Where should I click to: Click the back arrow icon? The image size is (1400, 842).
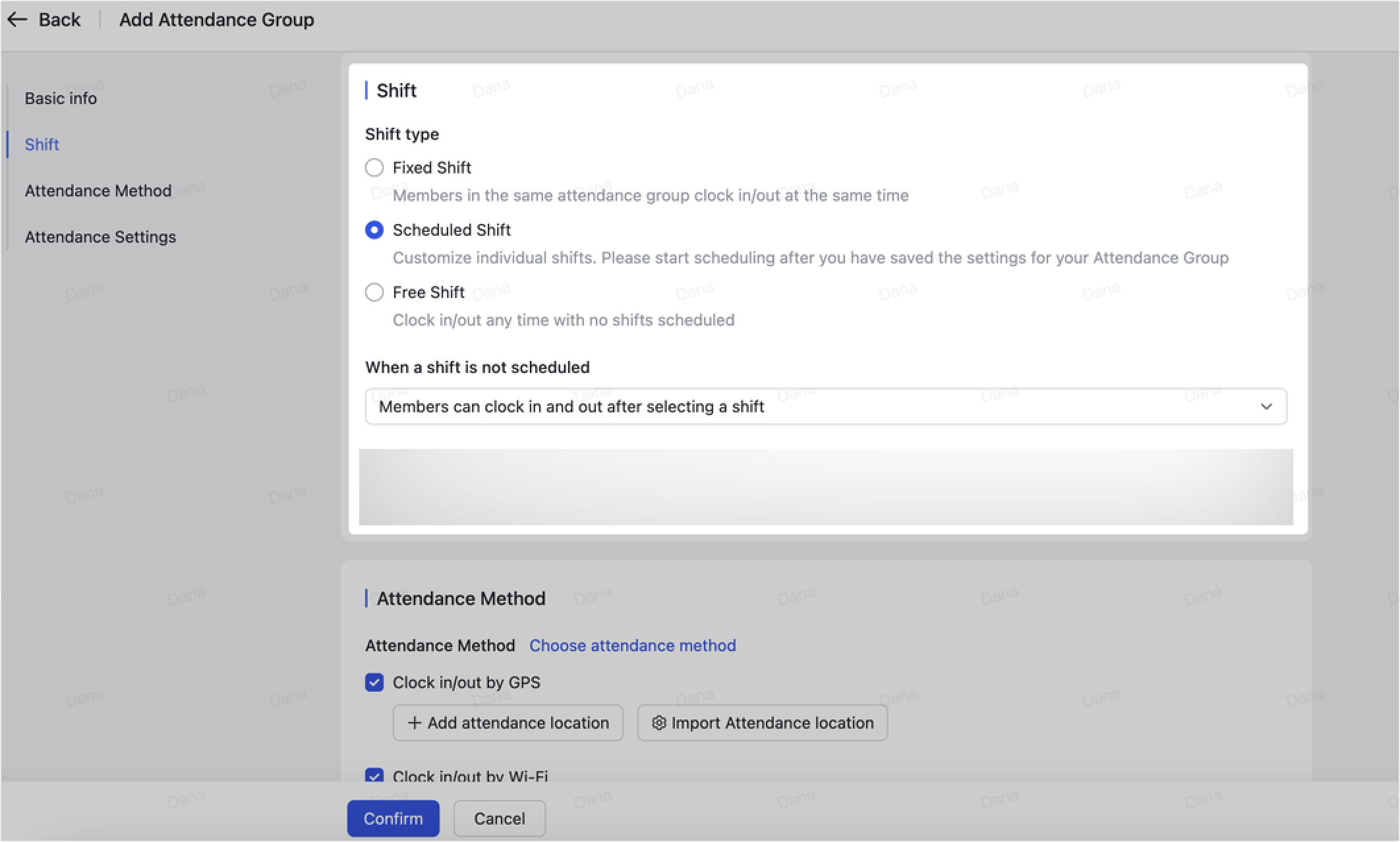pos(17,20)
